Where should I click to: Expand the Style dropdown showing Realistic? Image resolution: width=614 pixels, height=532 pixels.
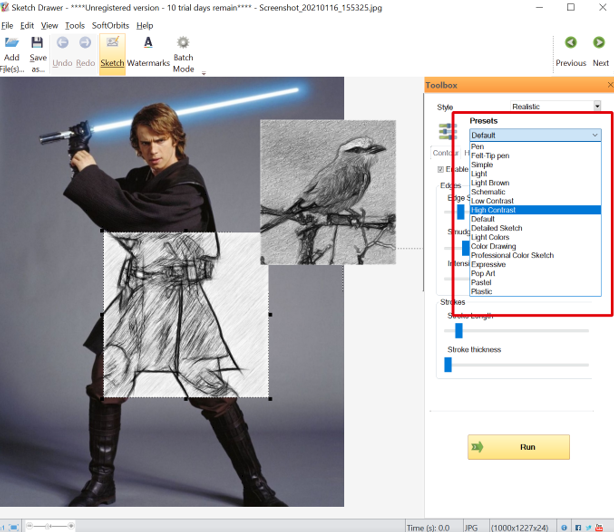[x=597, y=106]
